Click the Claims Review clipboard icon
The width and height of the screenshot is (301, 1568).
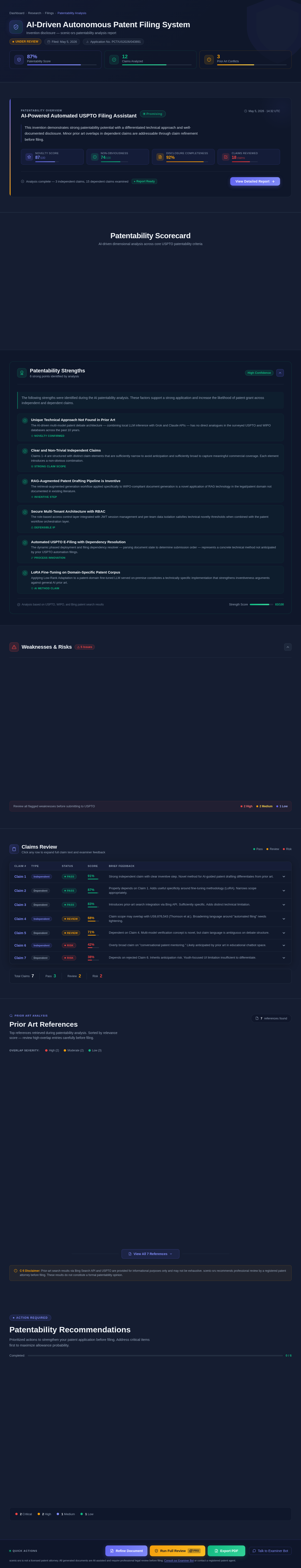coord(14,849)
